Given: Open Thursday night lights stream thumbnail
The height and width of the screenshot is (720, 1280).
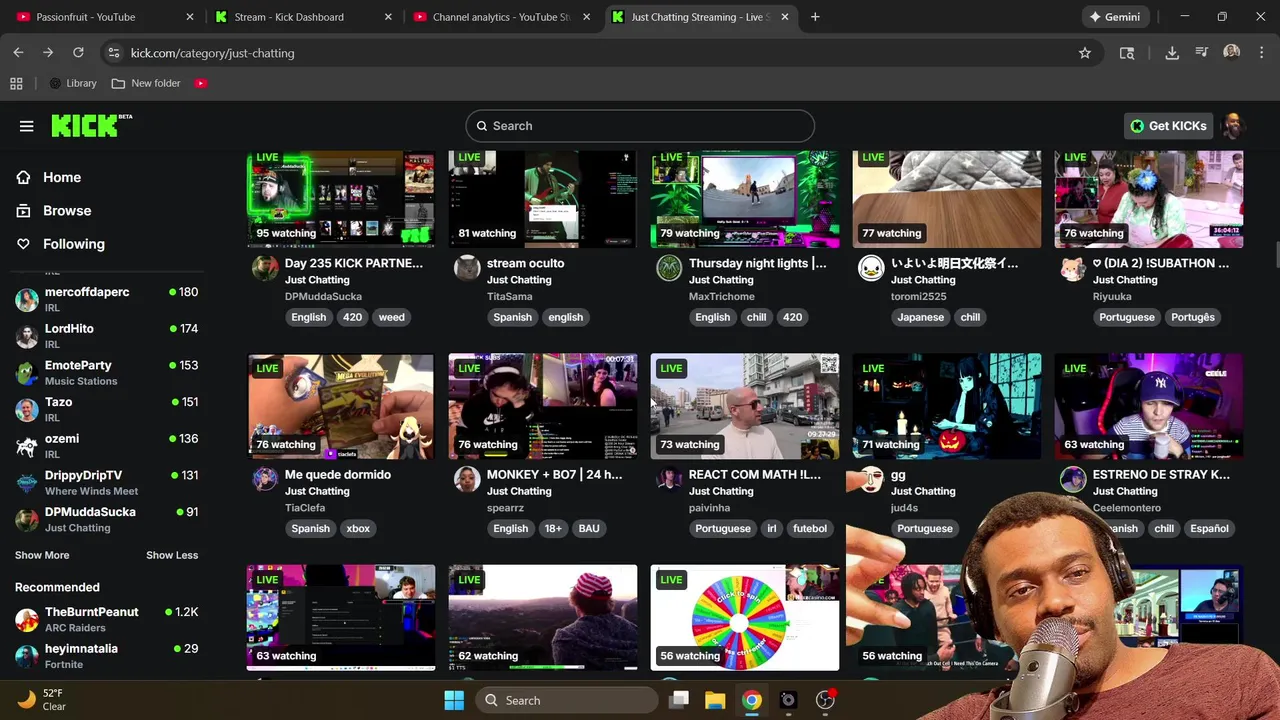Looking at the screenshot, I should (745, 199).
